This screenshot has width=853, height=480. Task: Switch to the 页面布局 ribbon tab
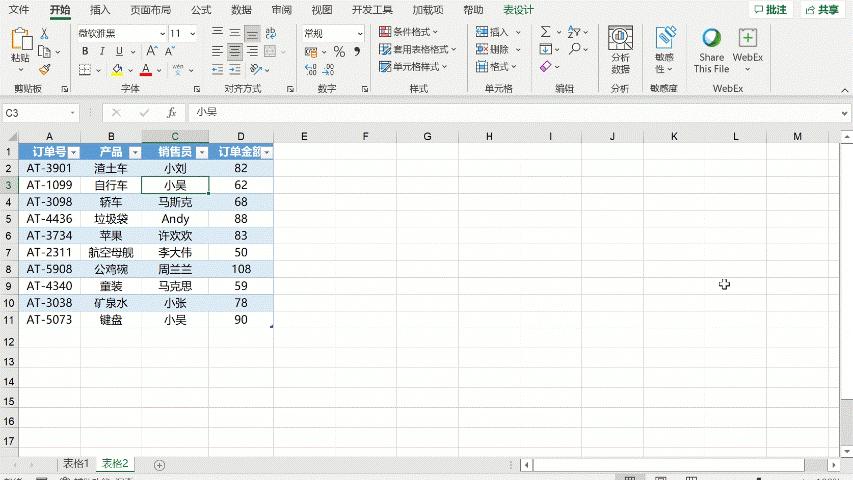point(151,10)
